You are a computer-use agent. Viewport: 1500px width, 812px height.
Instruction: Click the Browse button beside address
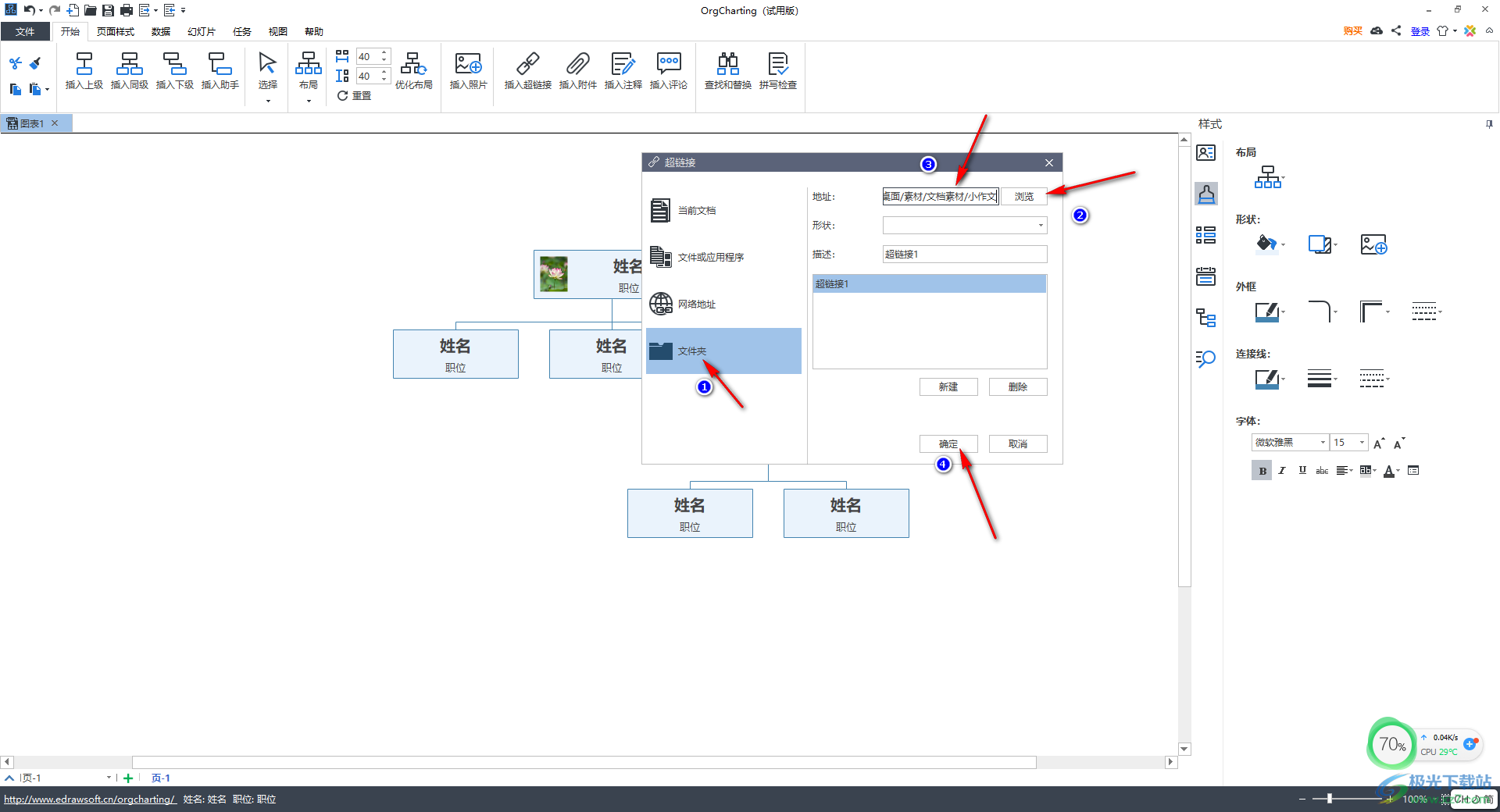pyautogui.click(x=1023, y=197)
